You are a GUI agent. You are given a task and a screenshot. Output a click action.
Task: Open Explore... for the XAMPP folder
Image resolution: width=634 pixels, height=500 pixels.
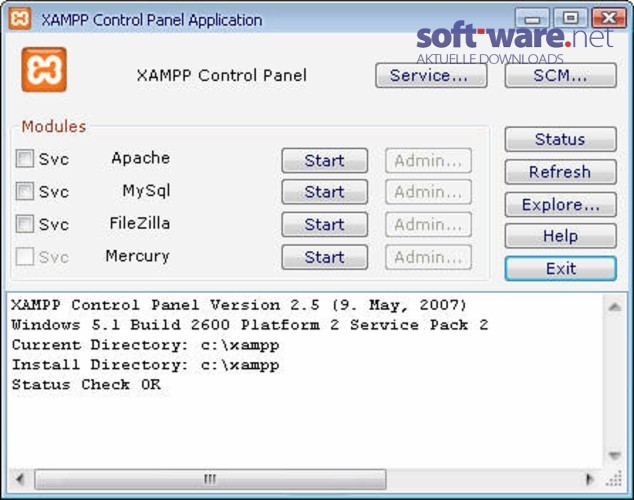(x=561, y=205)
